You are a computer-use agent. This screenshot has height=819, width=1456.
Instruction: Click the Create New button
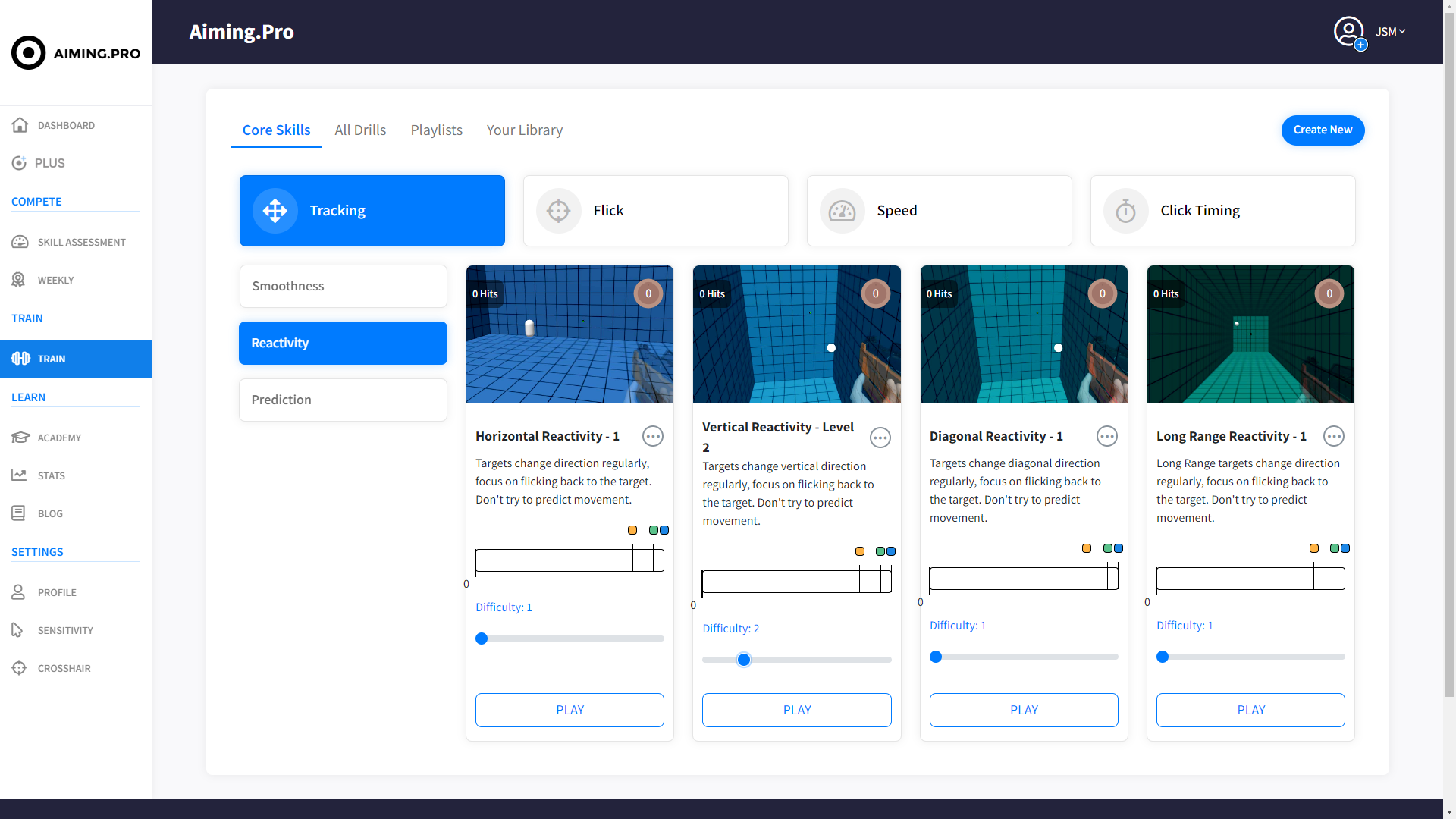[1323, 130]
